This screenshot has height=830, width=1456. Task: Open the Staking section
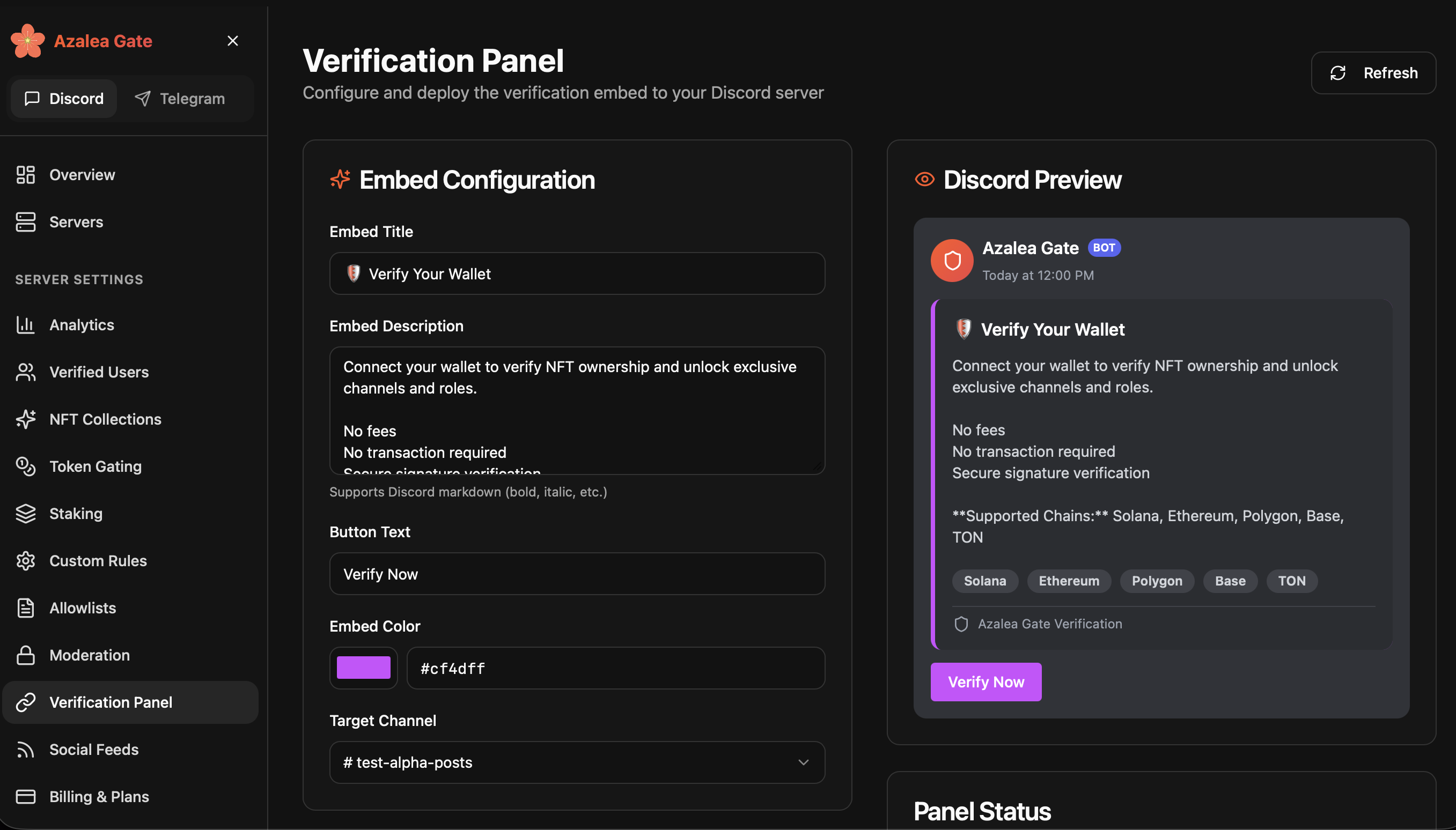tap(75, 513)
